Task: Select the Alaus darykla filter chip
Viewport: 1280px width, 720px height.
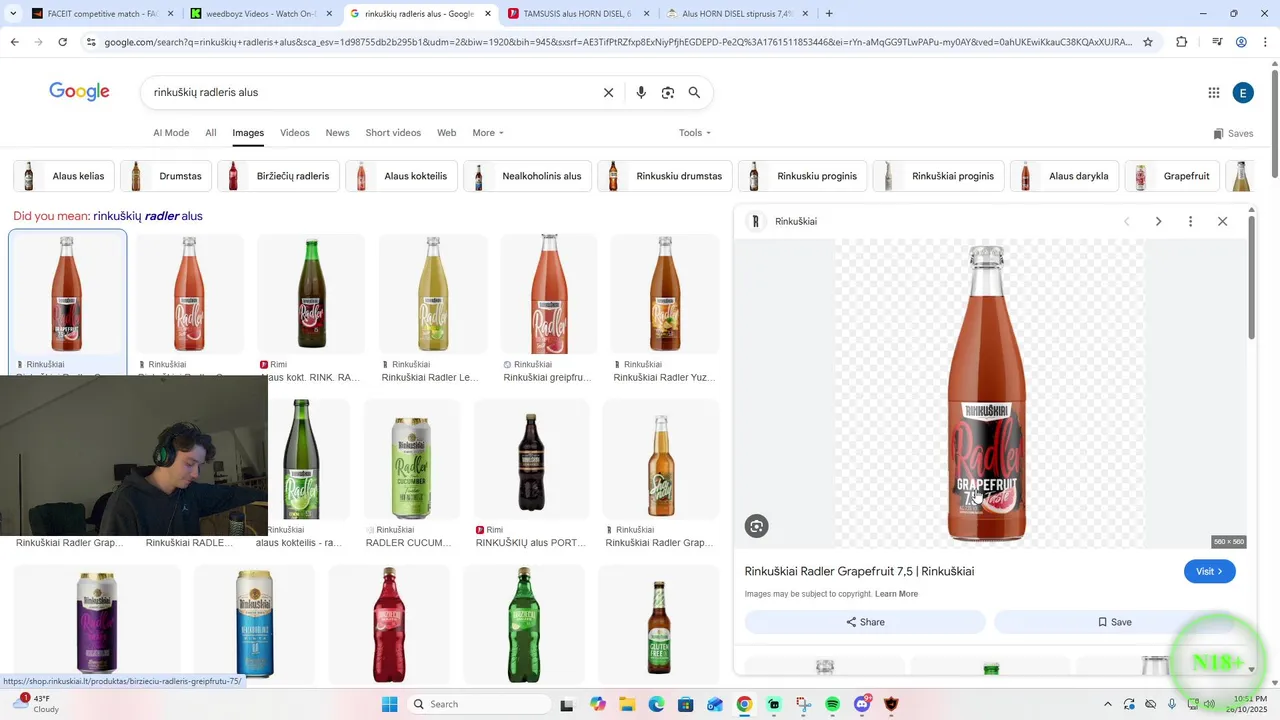Action: (x=1064, y=176)
